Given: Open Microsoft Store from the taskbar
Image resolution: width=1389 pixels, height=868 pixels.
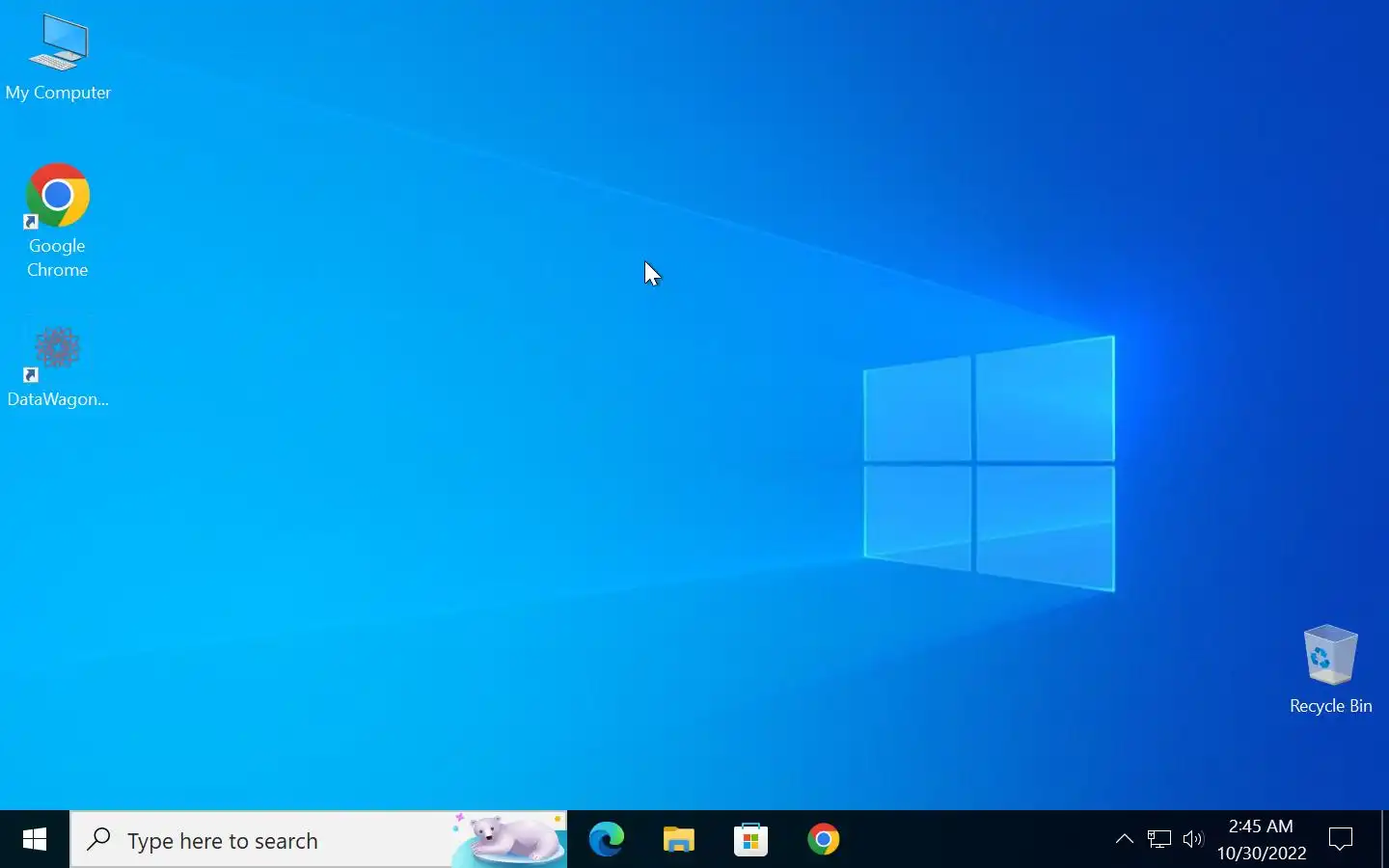Looking at the screenshot, I should 751,840.
